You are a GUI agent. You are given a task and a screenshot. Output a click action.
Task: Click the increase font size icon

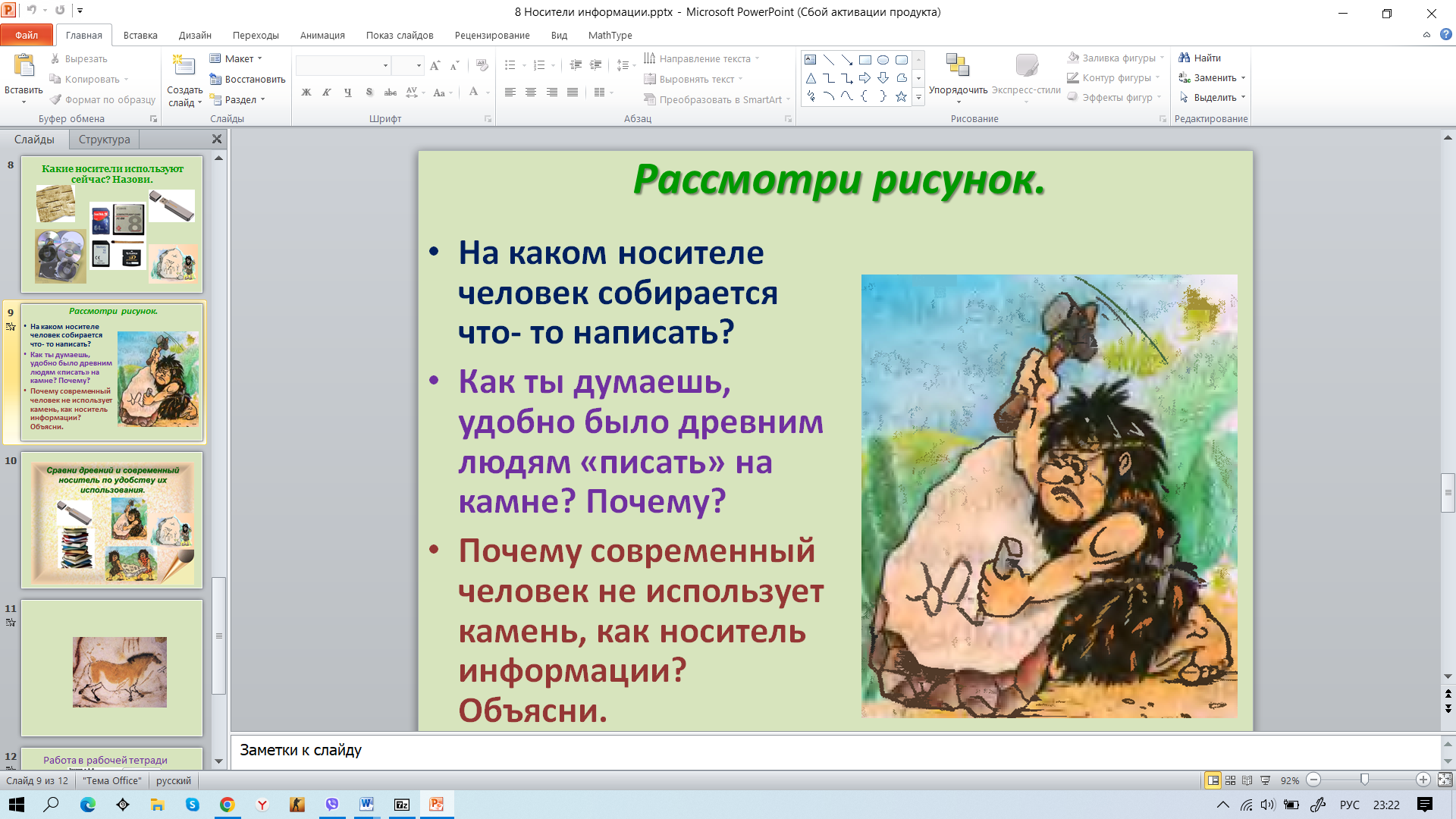tap(435, 66)
